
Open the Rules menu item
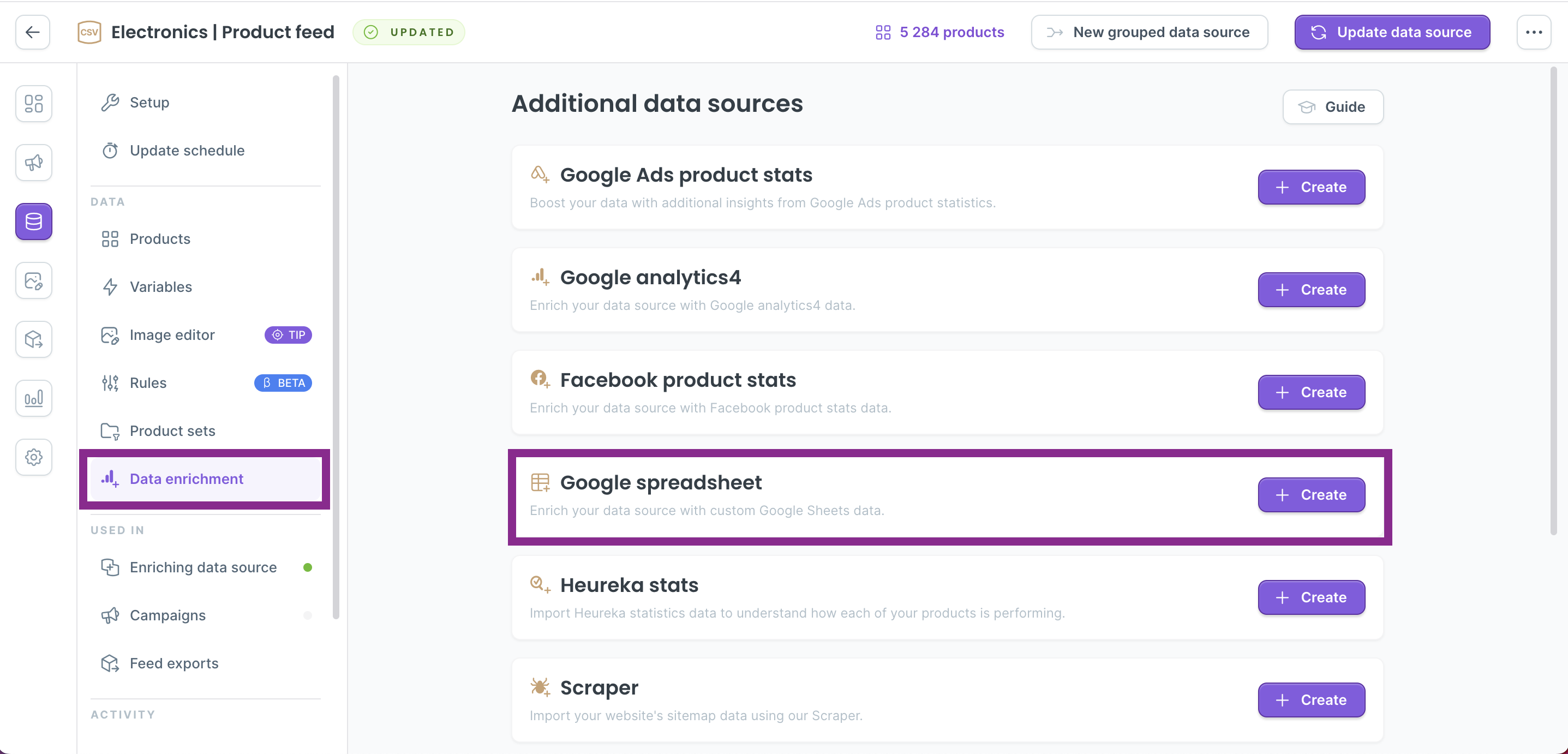(148, 383)
